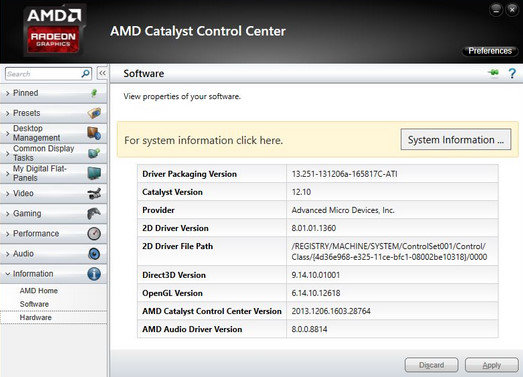
Task: Click the Driver Packaging Version label
Action: [x=189, y=174]
